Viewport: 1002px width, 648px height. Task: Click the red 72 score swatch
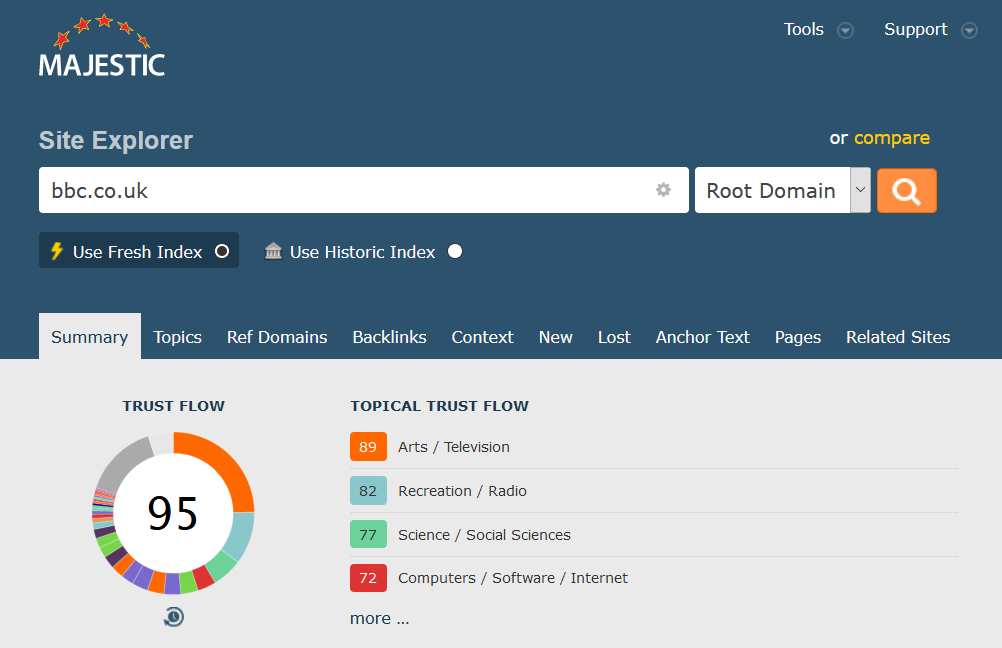(x=368, y=578)
